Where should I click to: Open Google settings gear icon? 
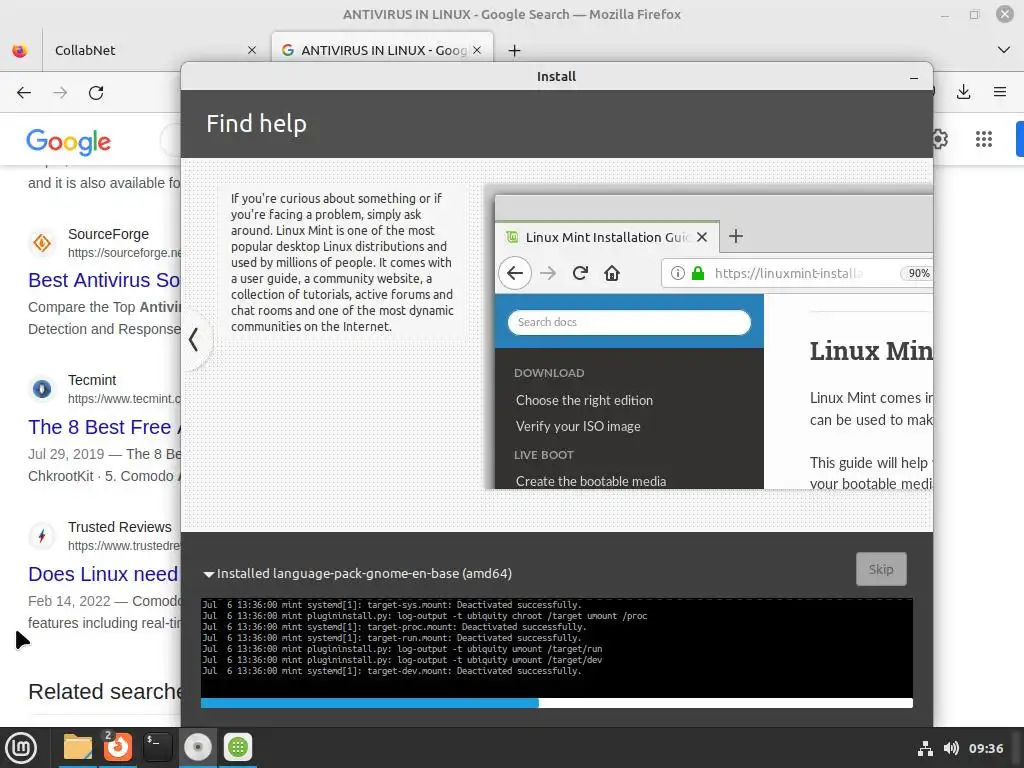(940, 139)
